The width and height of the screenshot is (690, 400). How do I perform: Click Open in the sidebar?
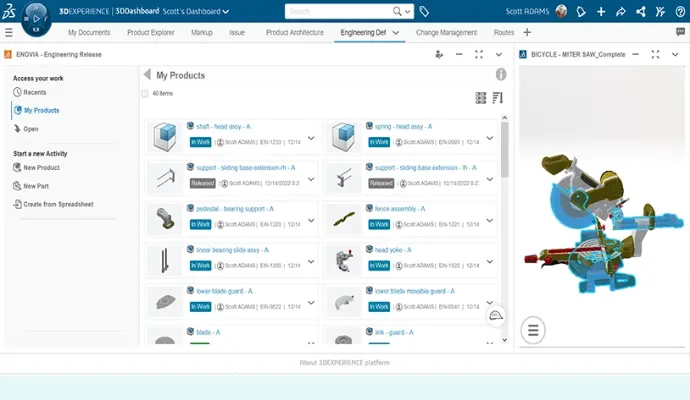26,129
